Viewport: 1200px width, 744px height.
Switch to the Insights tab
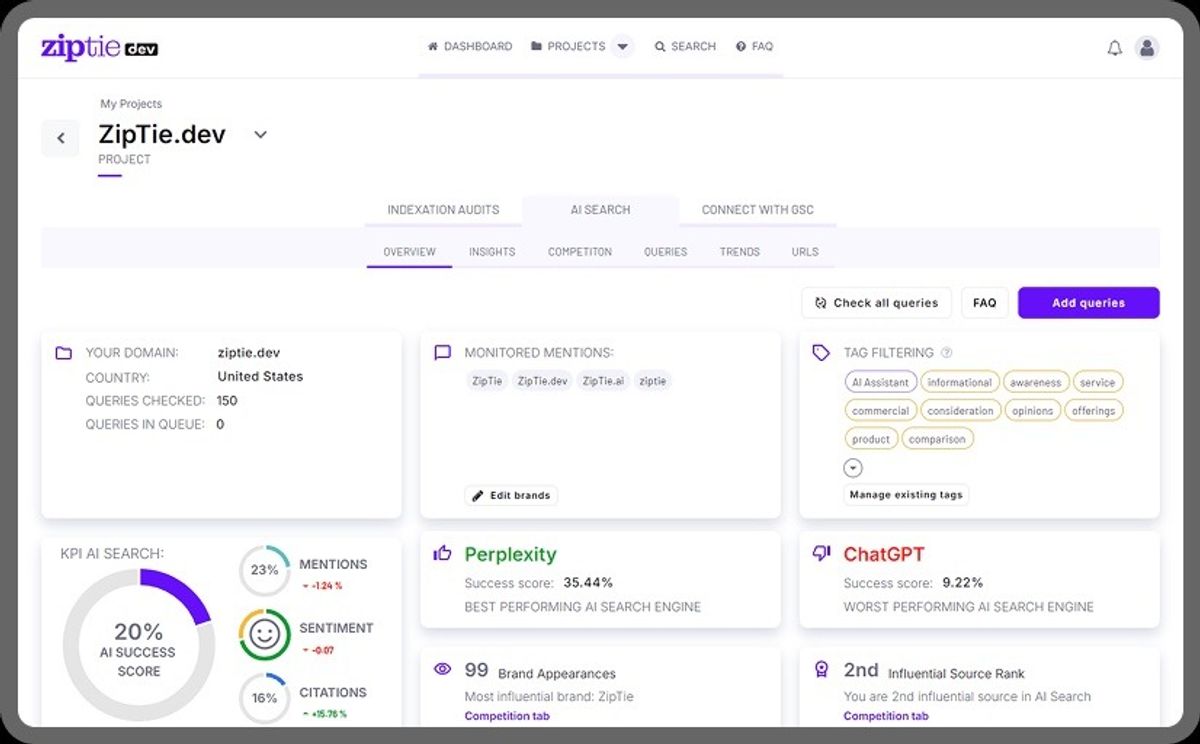pos(492,252)
